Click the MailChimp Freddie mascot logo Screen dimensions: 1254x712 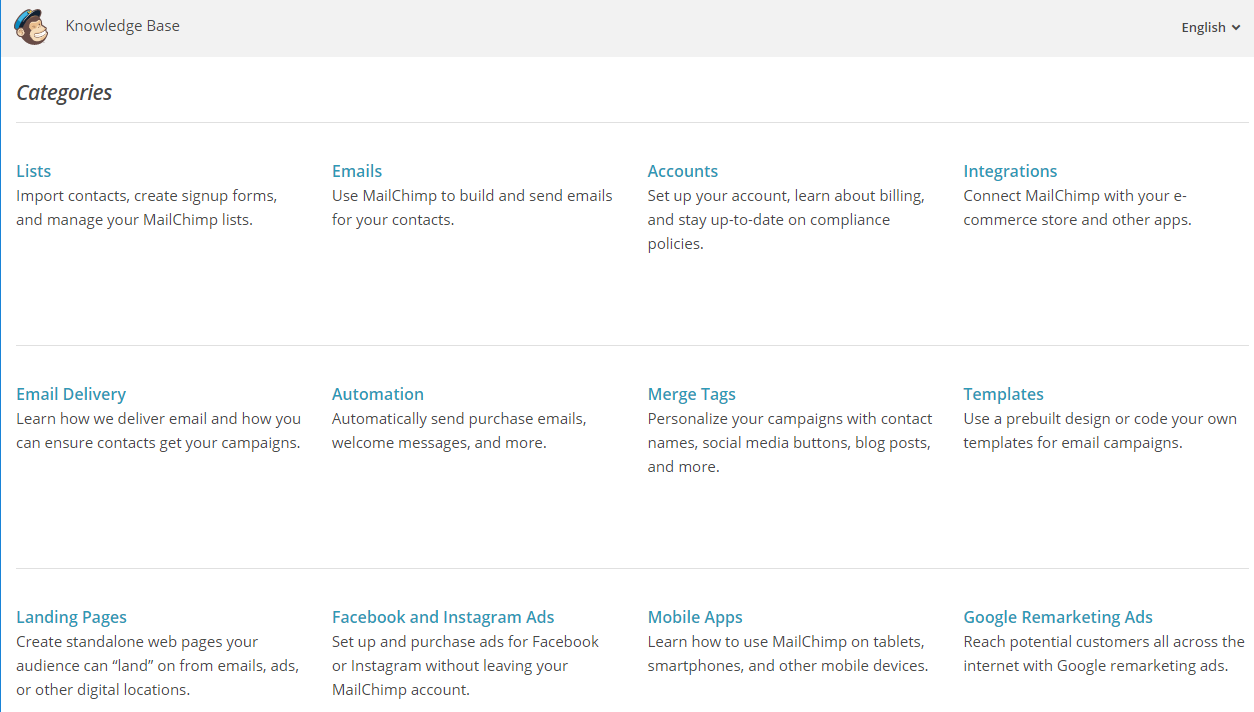(x=31, y=26)
